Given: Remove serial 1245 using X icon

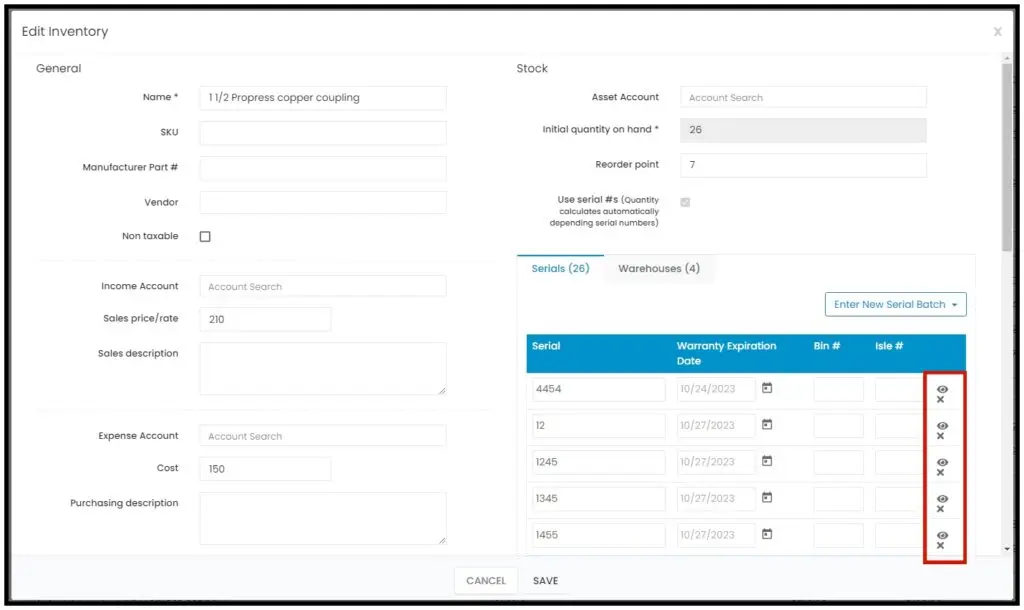Looking at the screenshot, I should [x=940, y=473].
